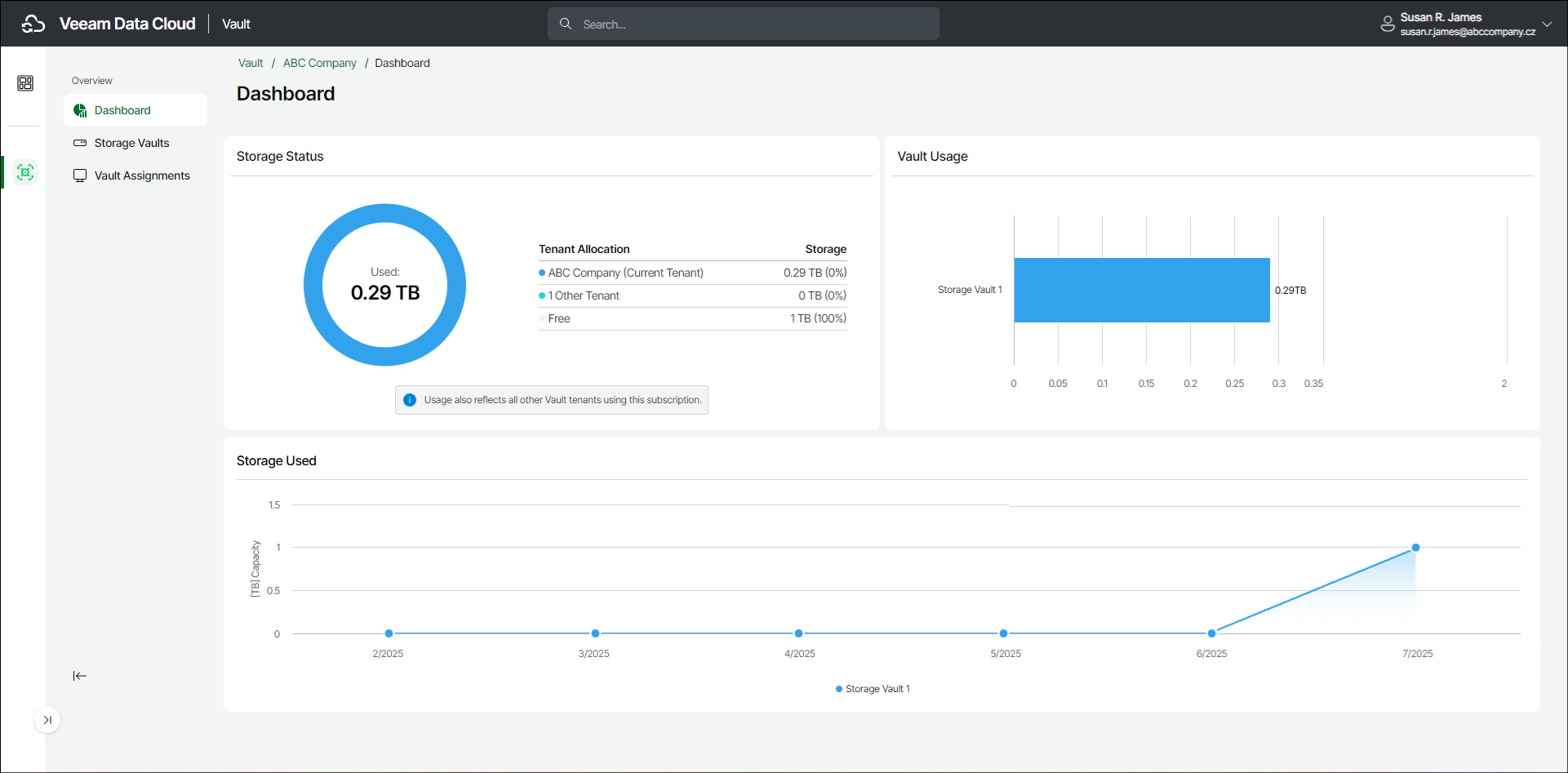This screenshot has width=1568, height=773.
Task: Open the Vault Assignments menu item
Action: 135,175
